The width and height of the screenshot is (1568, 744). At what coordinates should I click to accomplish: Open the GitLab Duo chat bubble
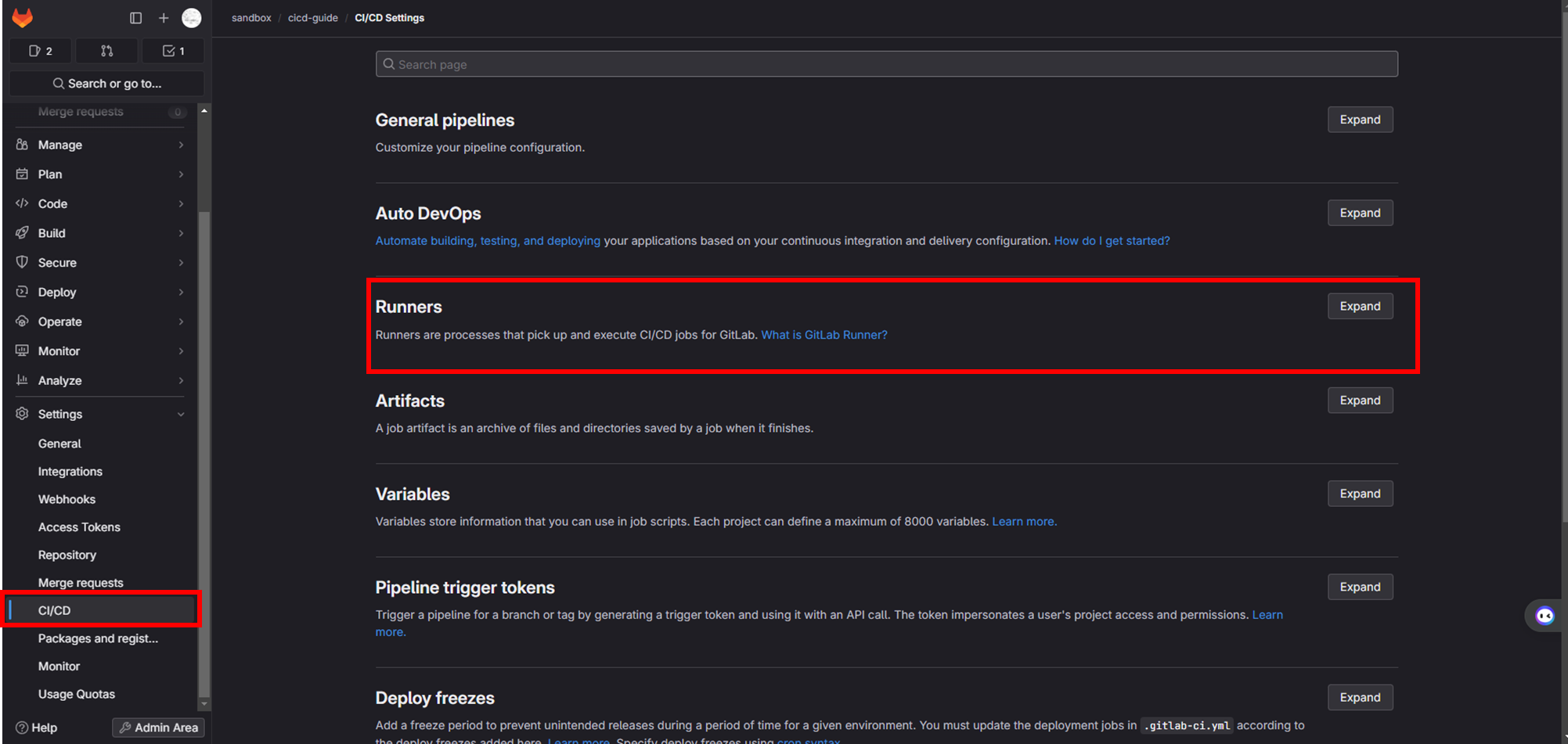1545,616
